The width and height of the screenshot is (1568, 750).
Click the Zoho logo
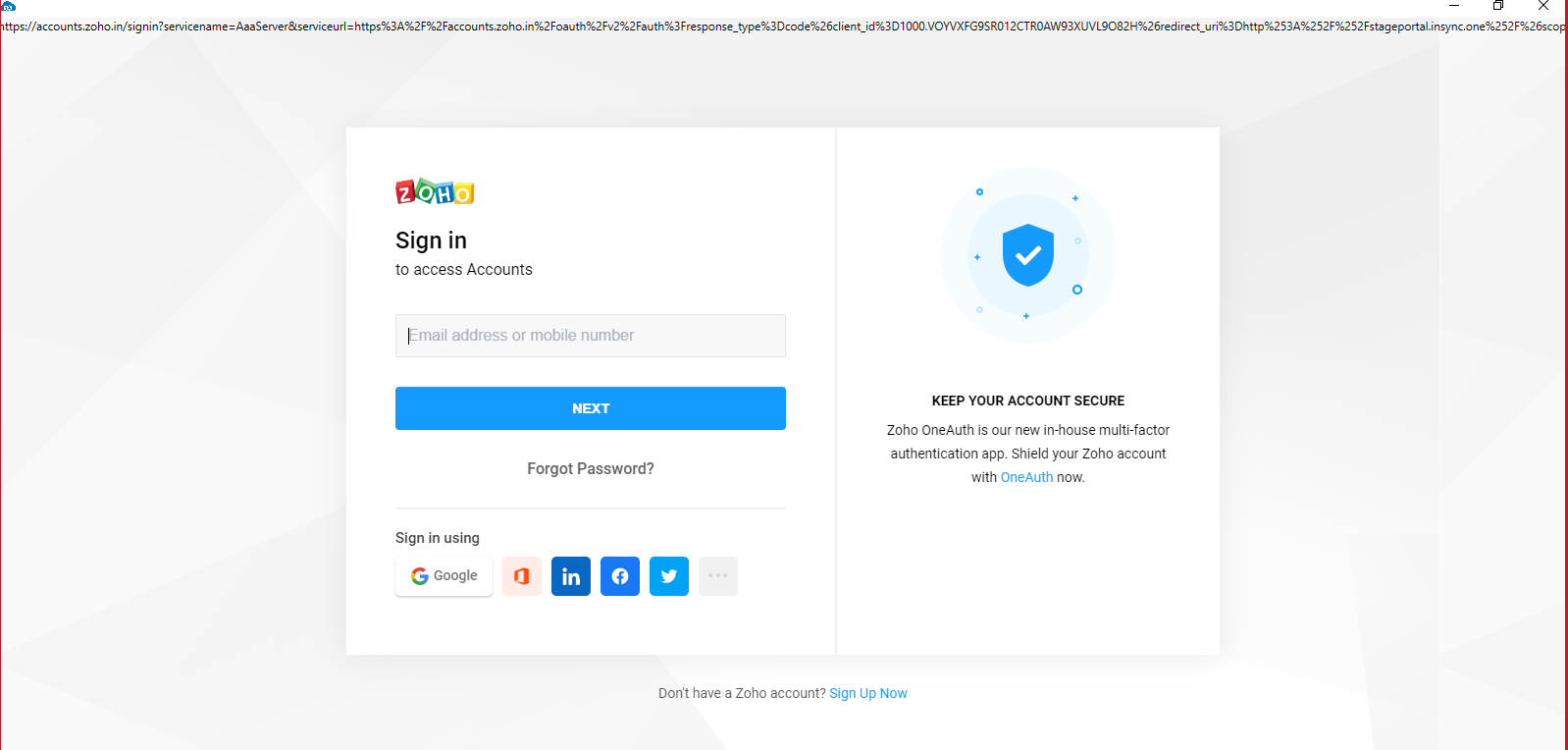point(435,192)
